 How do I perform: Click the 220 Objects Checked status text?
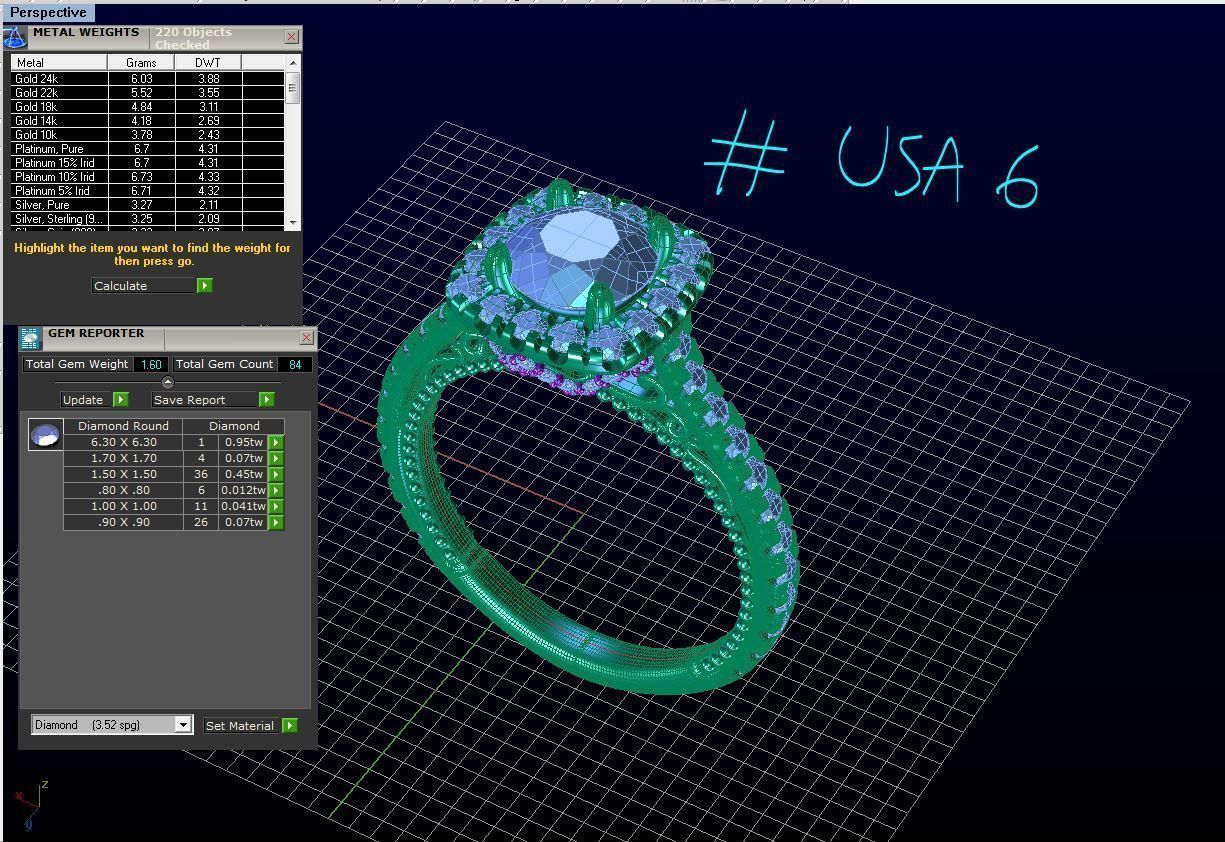193,38
